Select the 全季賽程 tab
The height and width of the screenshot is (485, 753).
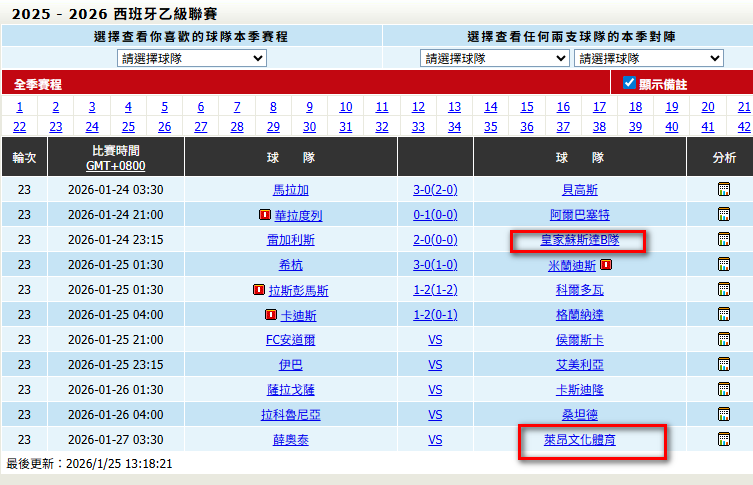(38, 84)
